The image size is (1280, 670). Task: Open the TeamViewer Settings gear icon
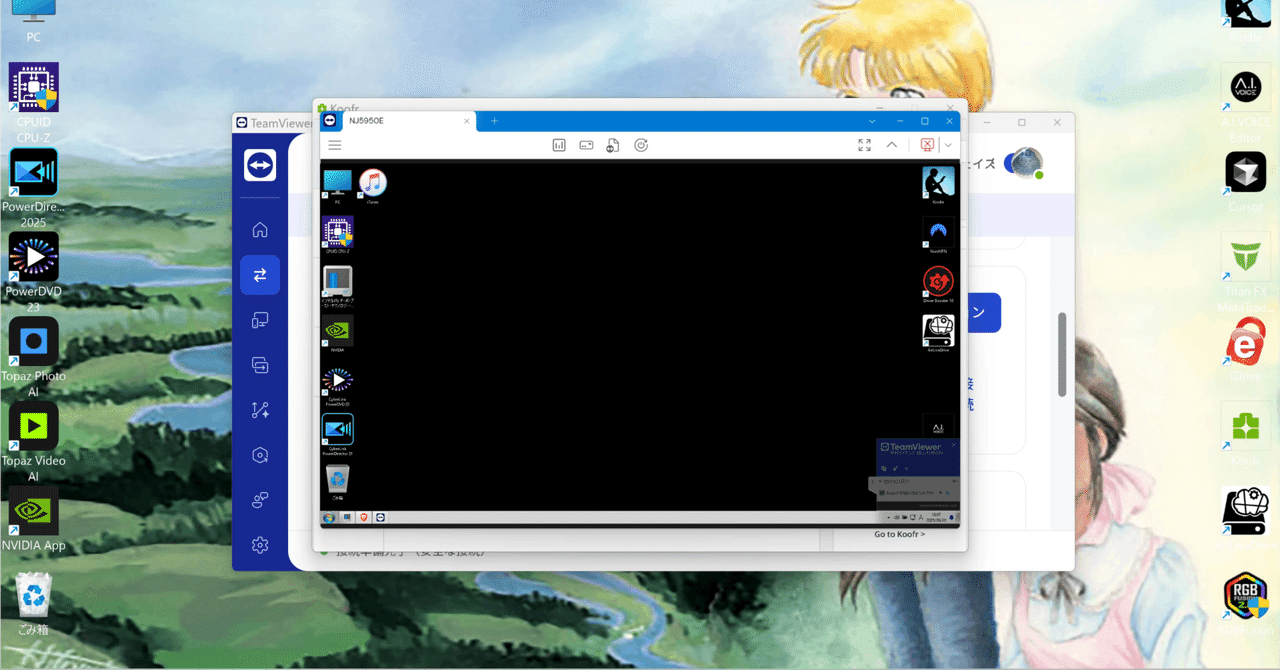click(x=259, y=545)
